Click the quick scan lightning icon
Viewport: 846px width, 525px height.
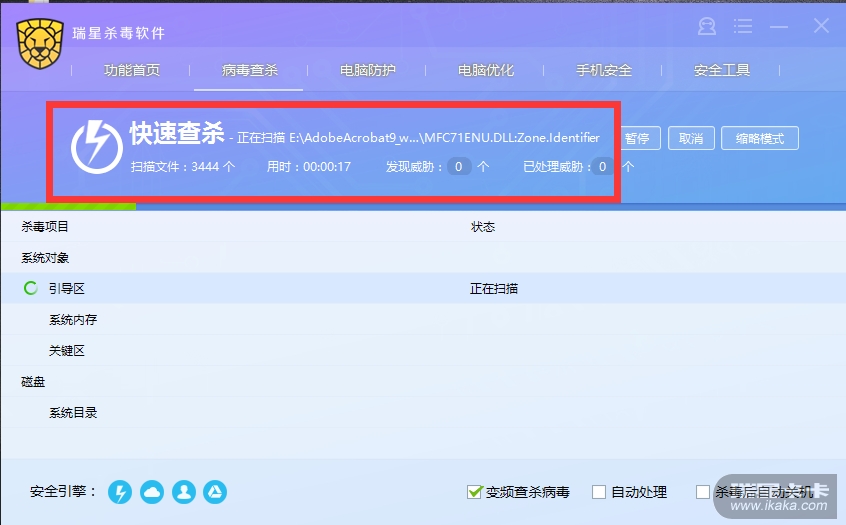tap(97, 146)
